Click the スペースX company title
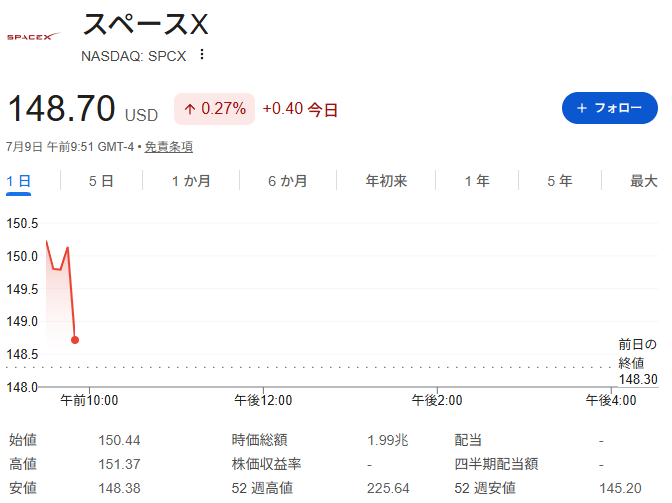This screenshot has height=503, width=672. [x=145, y=24]
